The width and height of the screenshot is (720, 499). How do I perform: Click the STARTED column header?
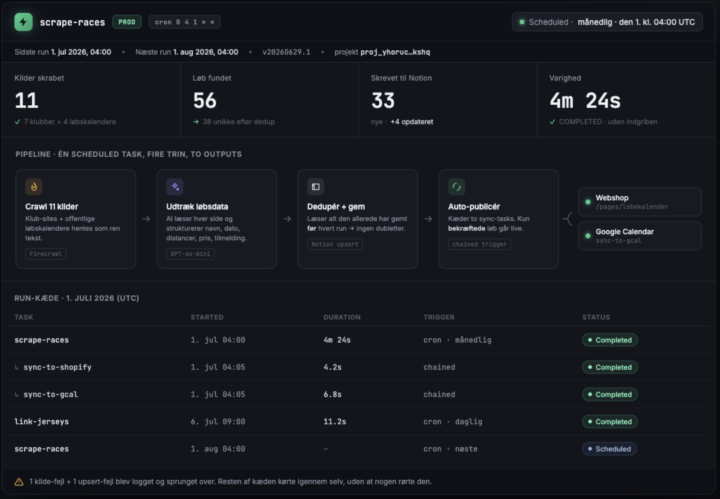[x=207, y=317]
